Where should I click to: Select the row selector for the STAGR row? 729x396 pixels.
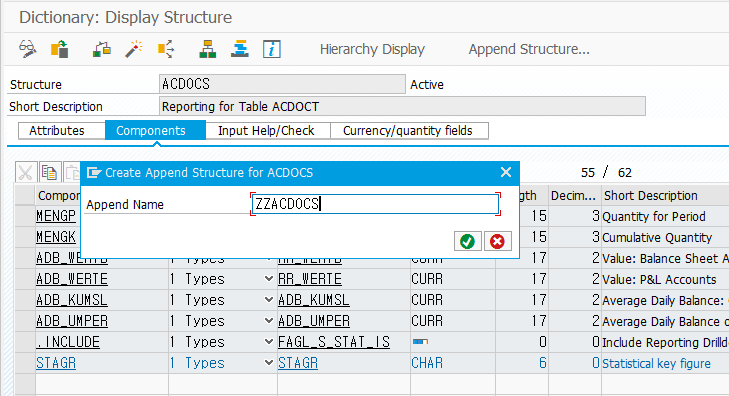point(25,363)
